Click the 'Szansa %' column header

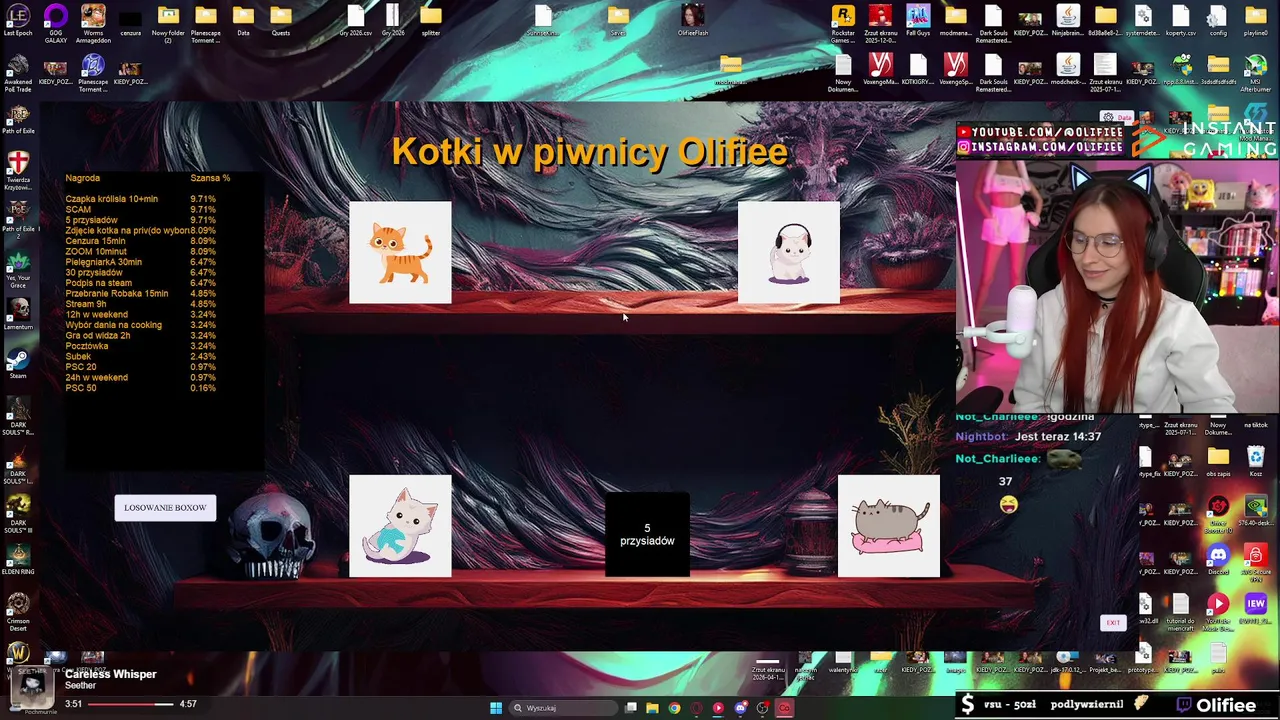point(210,178)
